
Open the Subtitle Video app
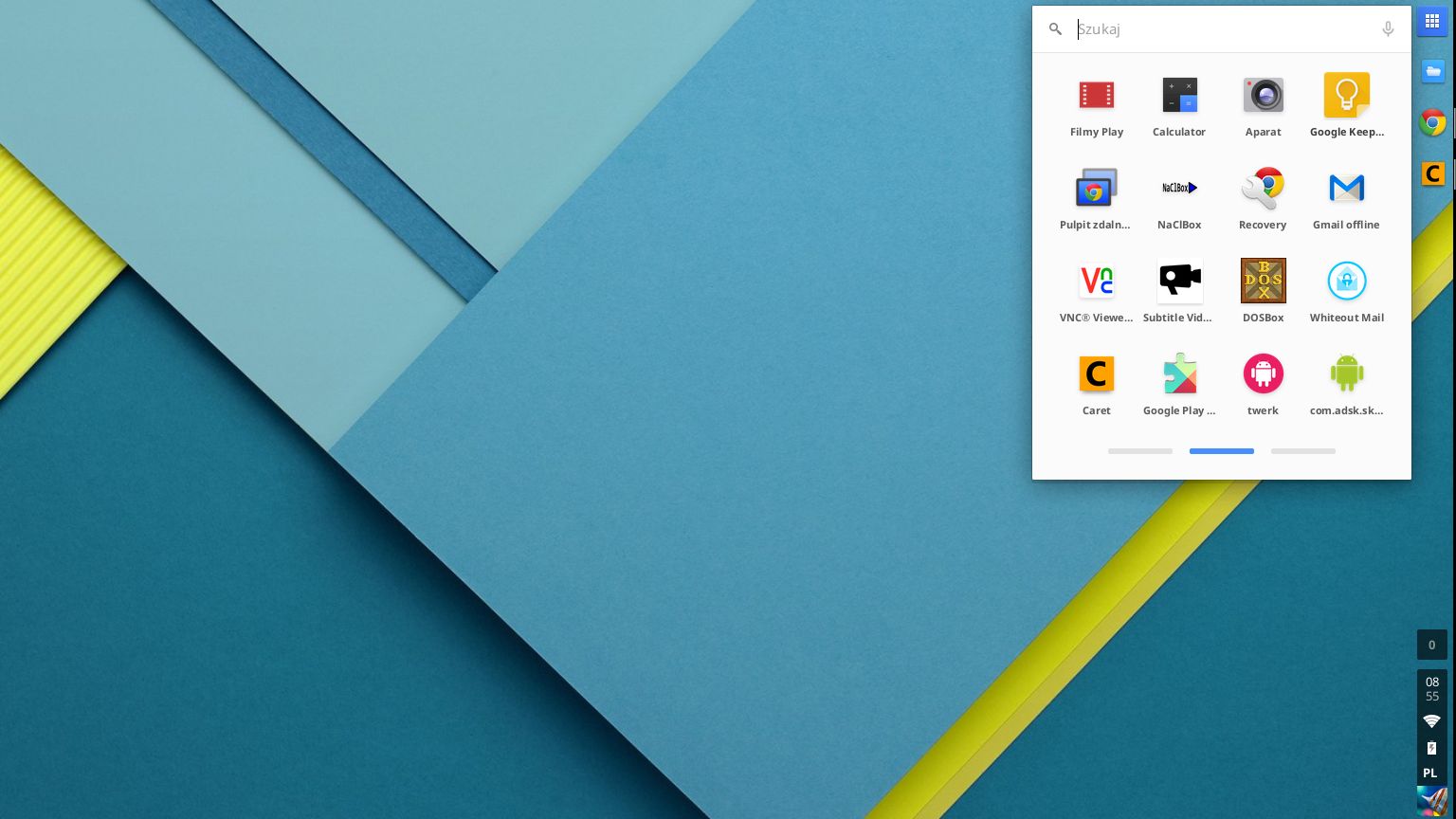click(1180, 282)
